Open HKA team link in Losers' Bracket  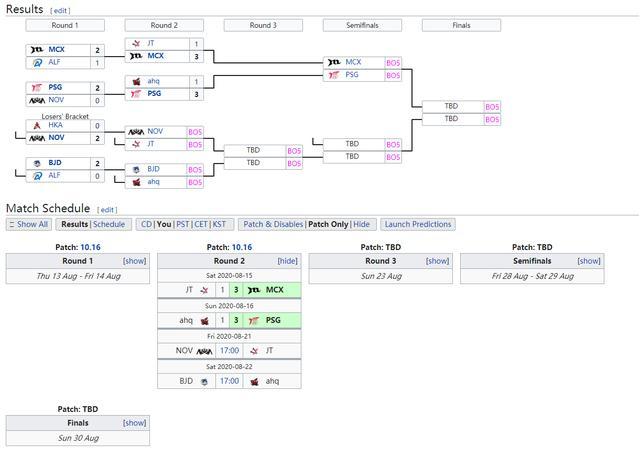click(x=56, y=125)
